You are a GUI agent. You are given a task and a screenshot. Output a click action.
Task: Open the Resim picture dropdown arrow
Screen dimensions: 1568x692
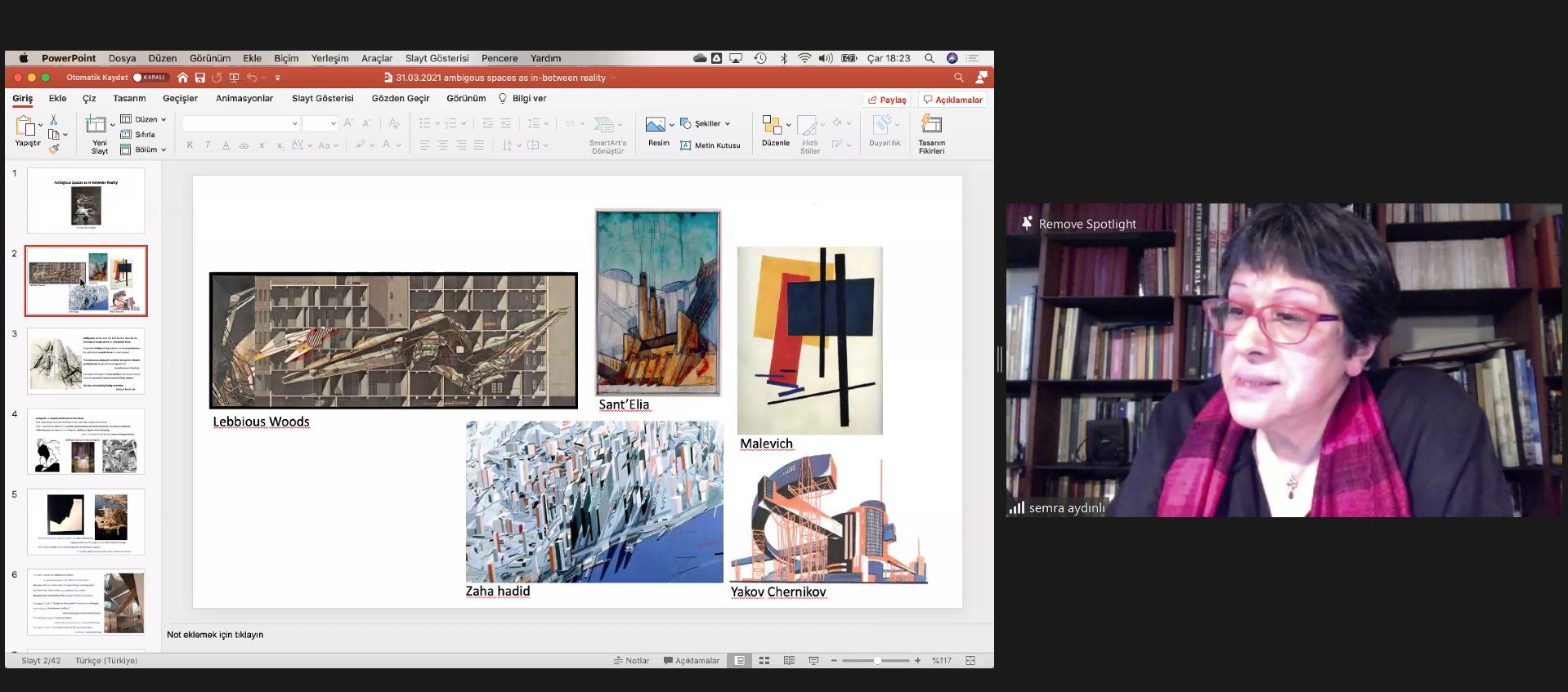click(672, 124)
